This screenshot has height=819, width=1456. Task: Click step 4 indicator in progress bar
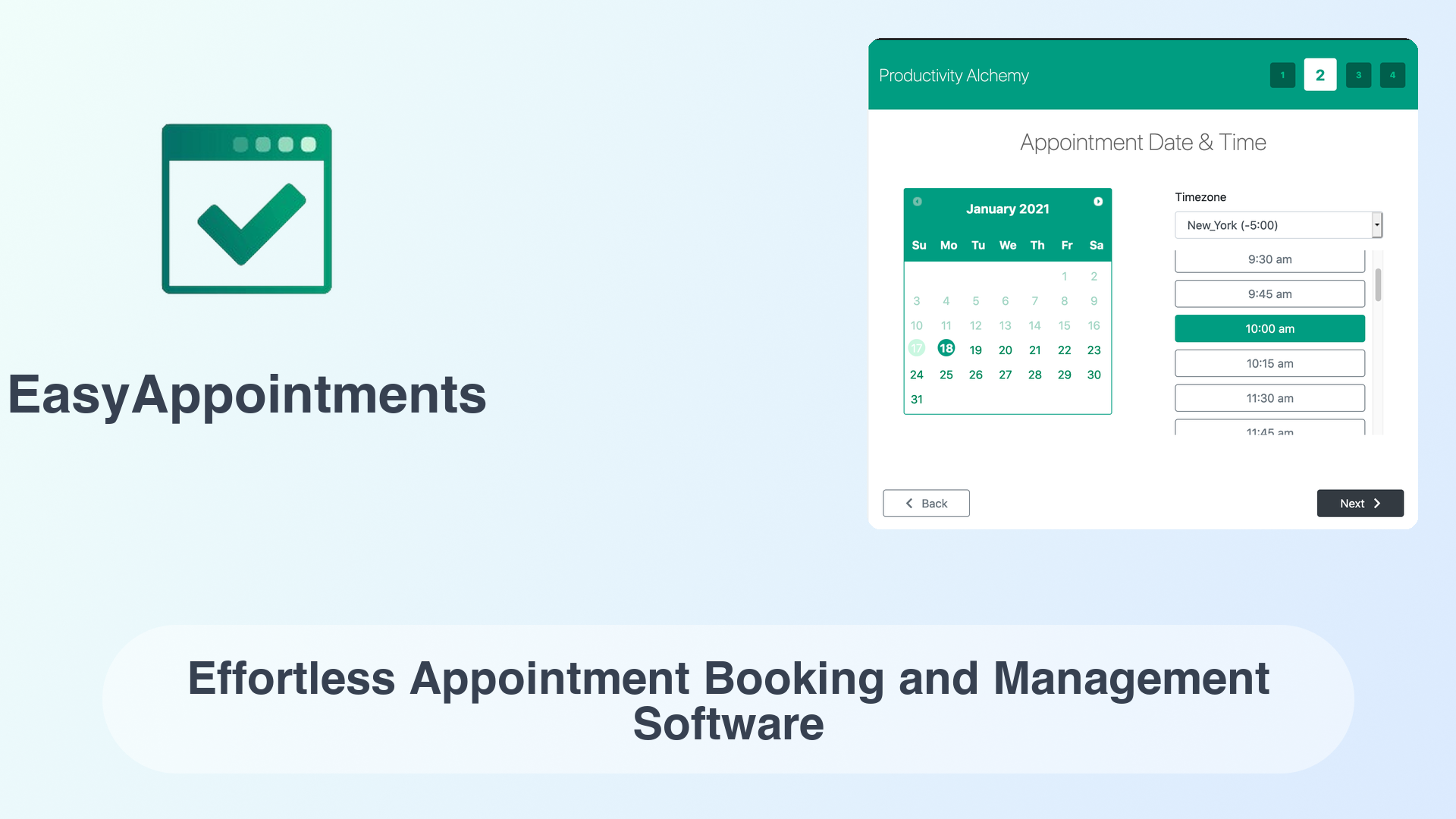pos(1391,74)
